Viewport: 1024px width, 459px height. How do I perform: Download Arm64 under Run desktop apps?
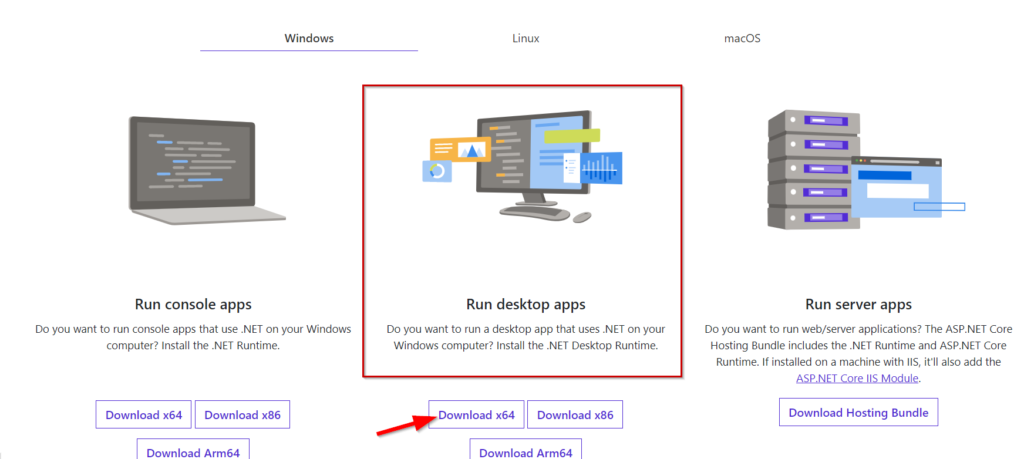click(x=526, y=449)
